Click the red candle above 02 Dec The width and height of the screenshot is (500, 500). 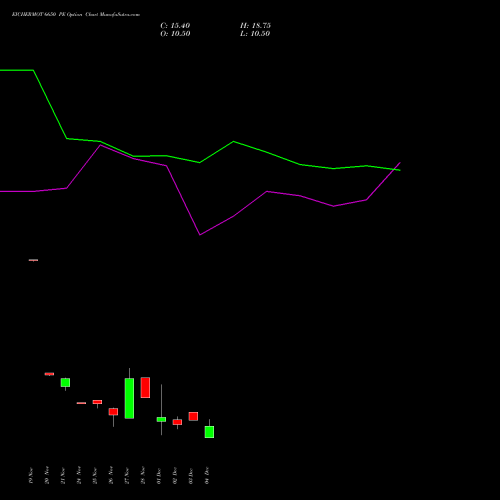click(177, 422)
